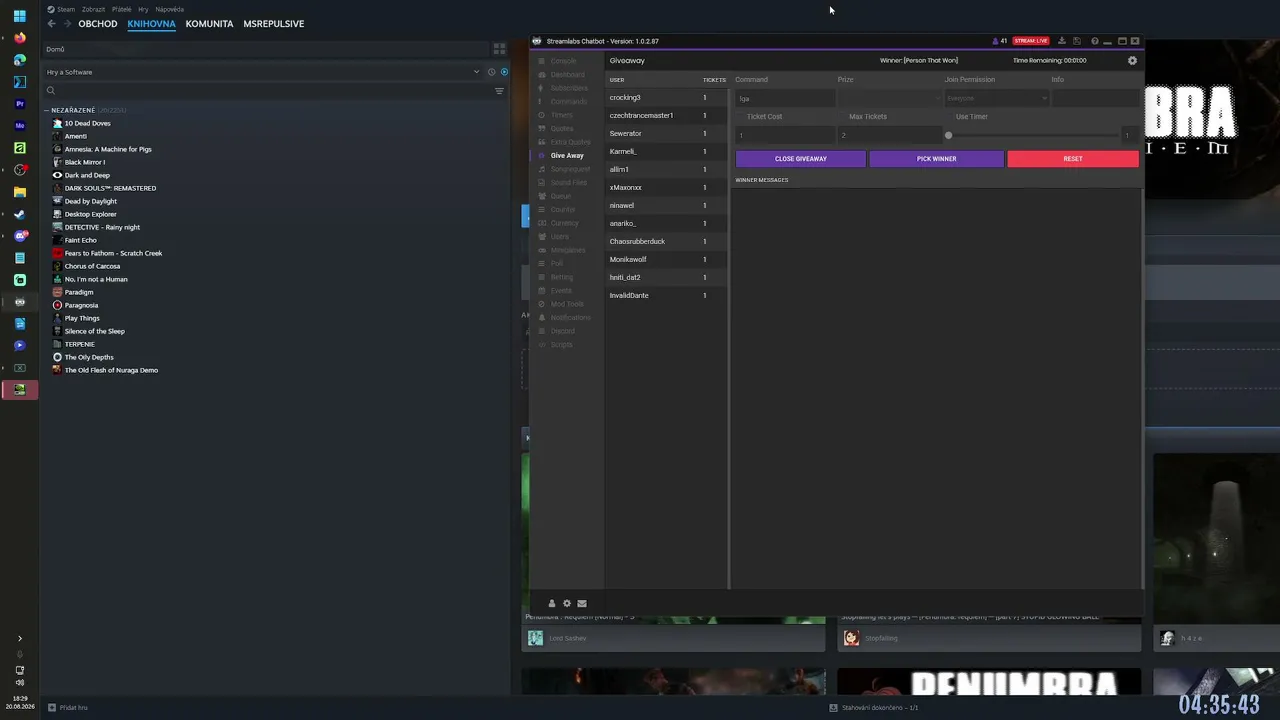
Task: Click the save icon in Chatbot title bar
Action: click(x=1077, y=41)
